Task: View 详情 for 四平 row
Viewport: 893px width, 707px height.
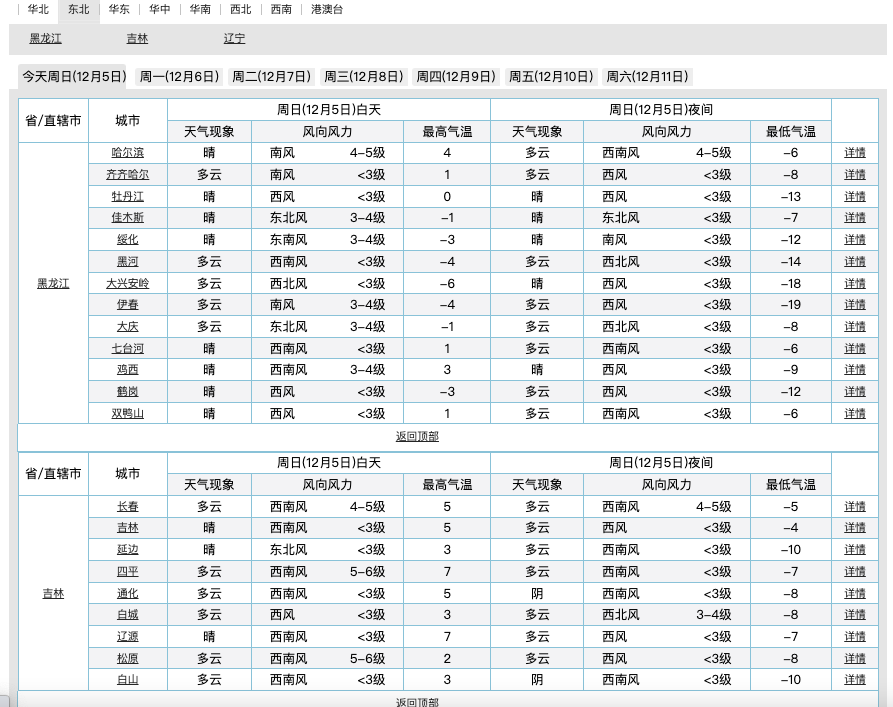Action: pyautogui.click(x=855, y=572)
